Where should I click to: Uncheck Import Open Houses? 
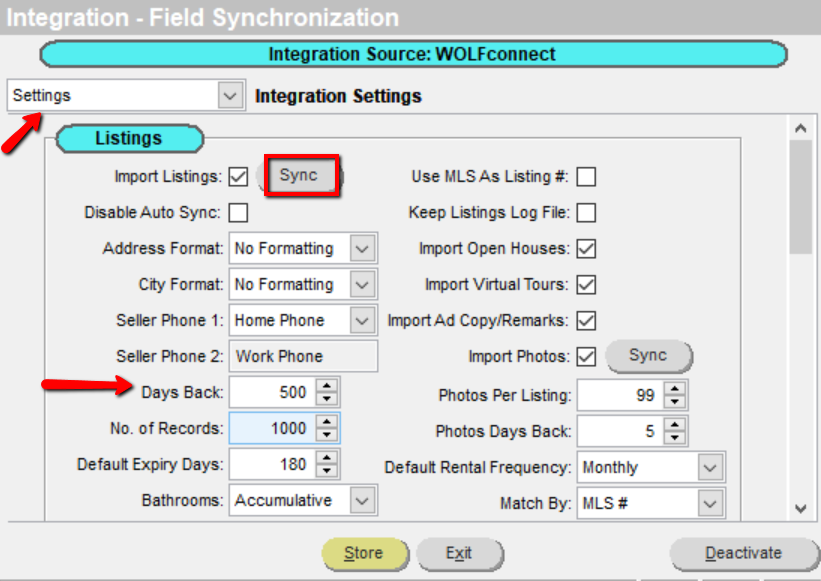click(588, 248)
